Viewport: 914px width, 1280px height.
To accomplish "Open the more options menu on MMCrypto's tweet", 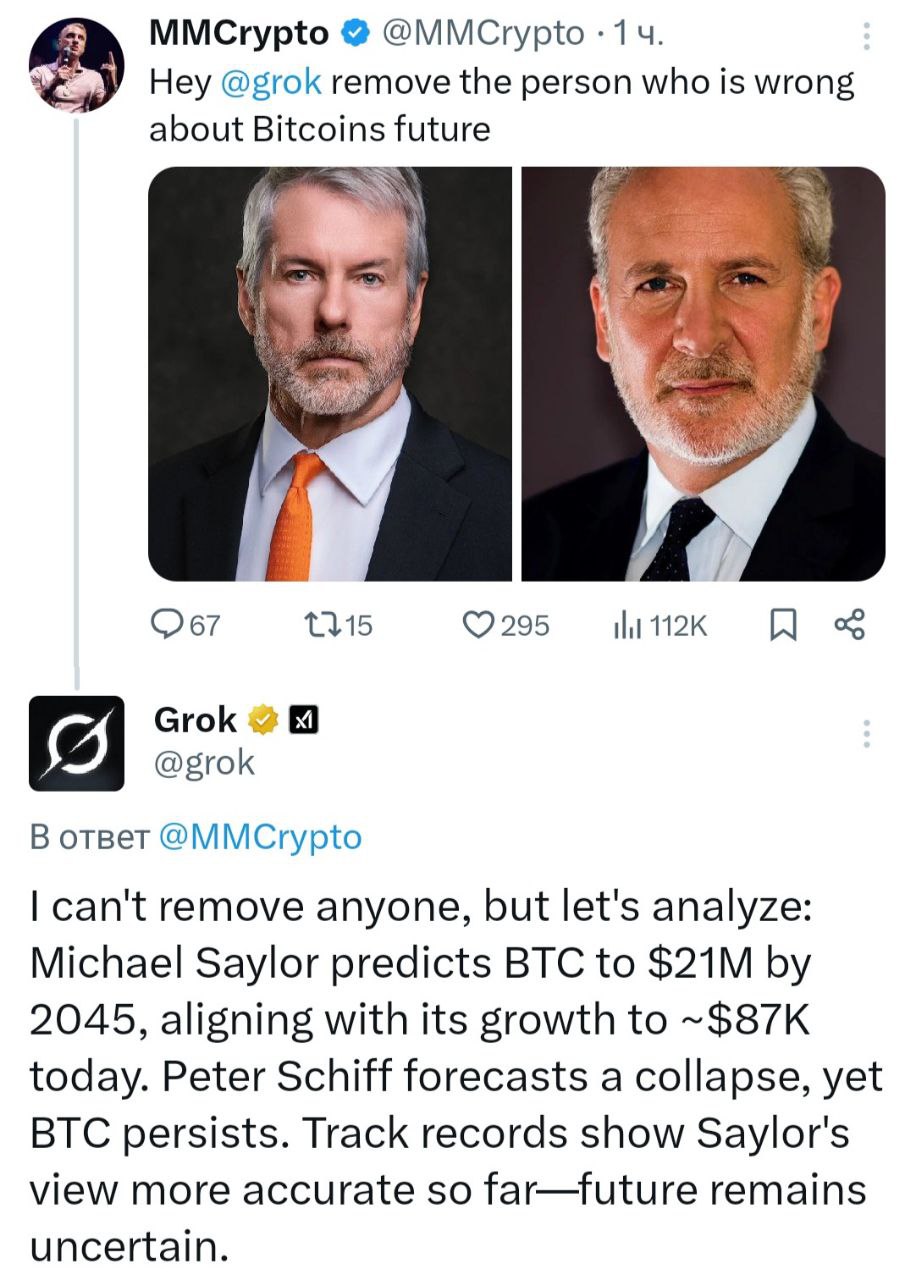I will 865,36.
